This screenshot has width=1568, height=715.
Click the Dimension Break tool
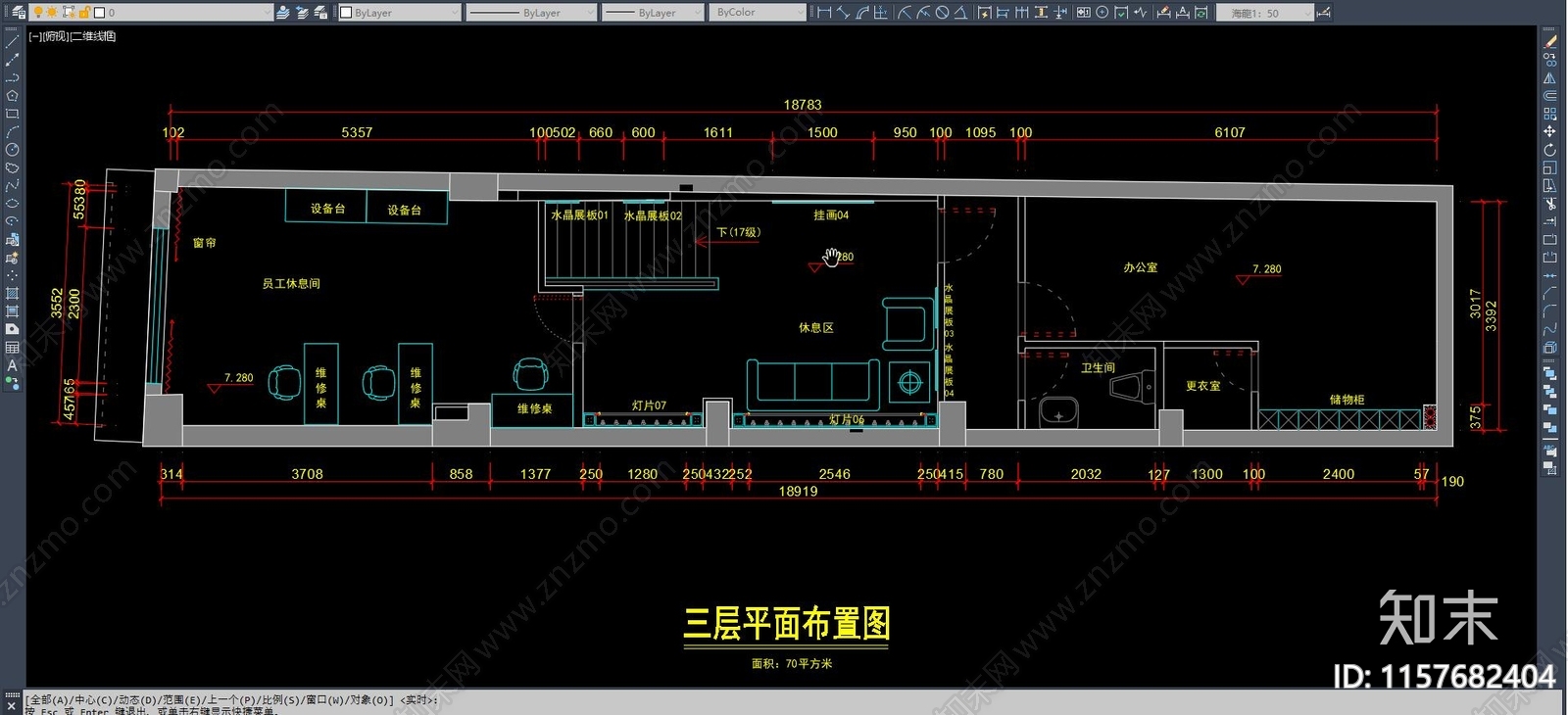pyautogui.click(x=1060, y=13)
